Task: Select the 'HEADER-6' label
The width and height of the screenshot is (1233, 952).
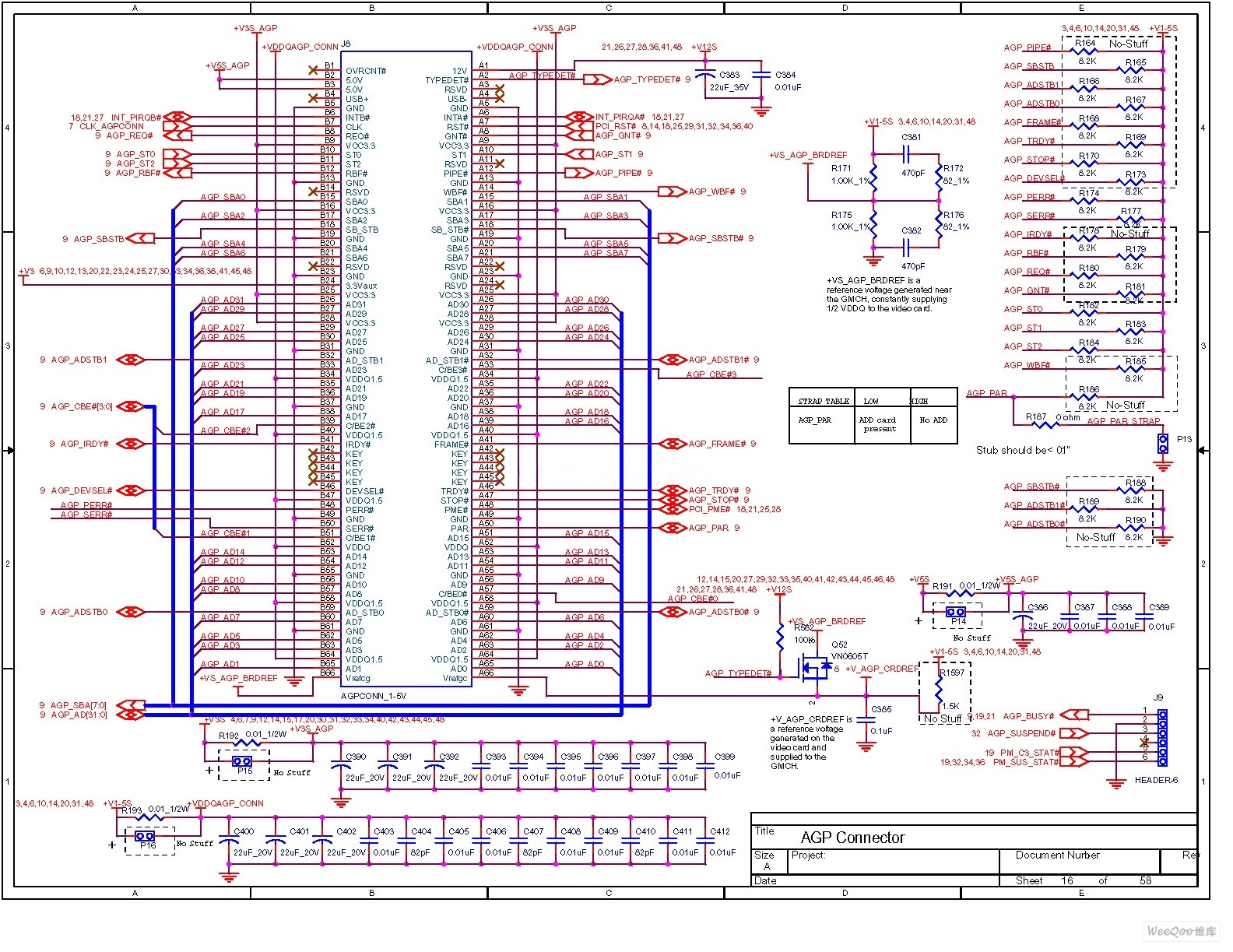Action: point(1156,780)
